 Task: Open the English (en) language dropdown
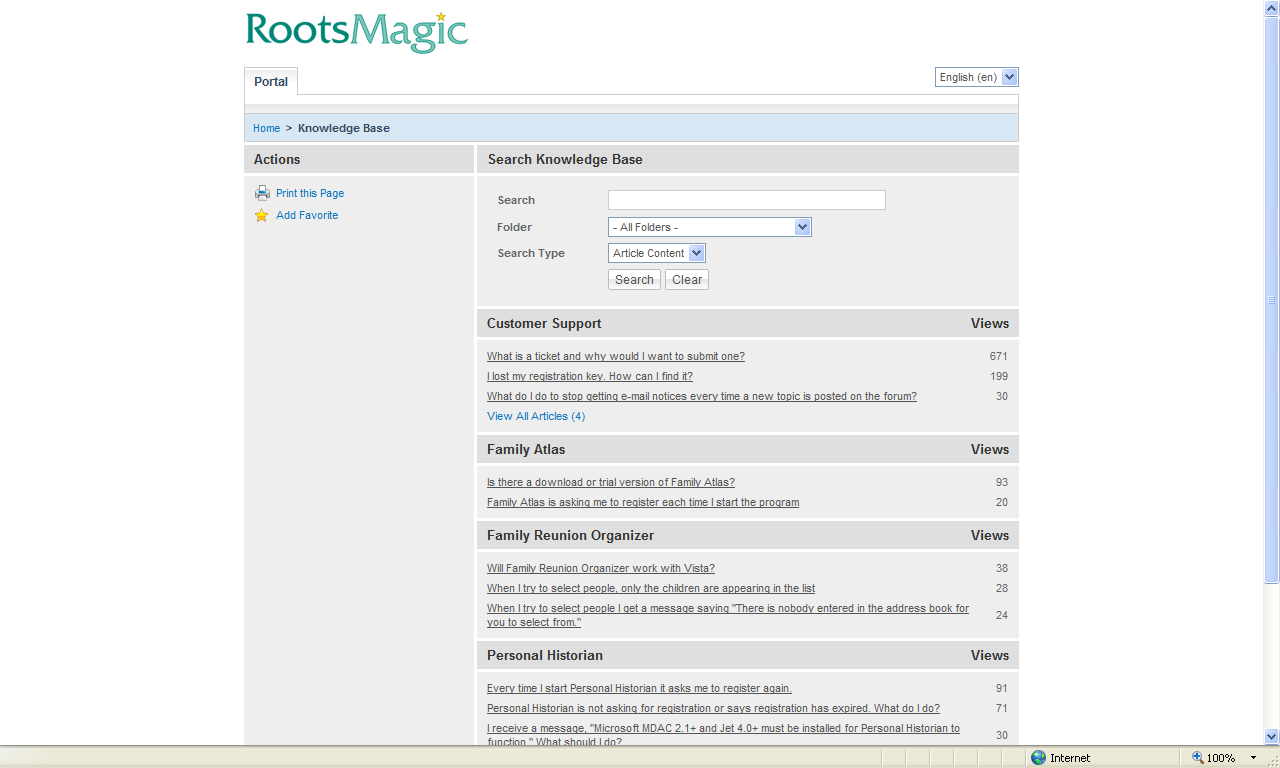[x=976, y=77]
